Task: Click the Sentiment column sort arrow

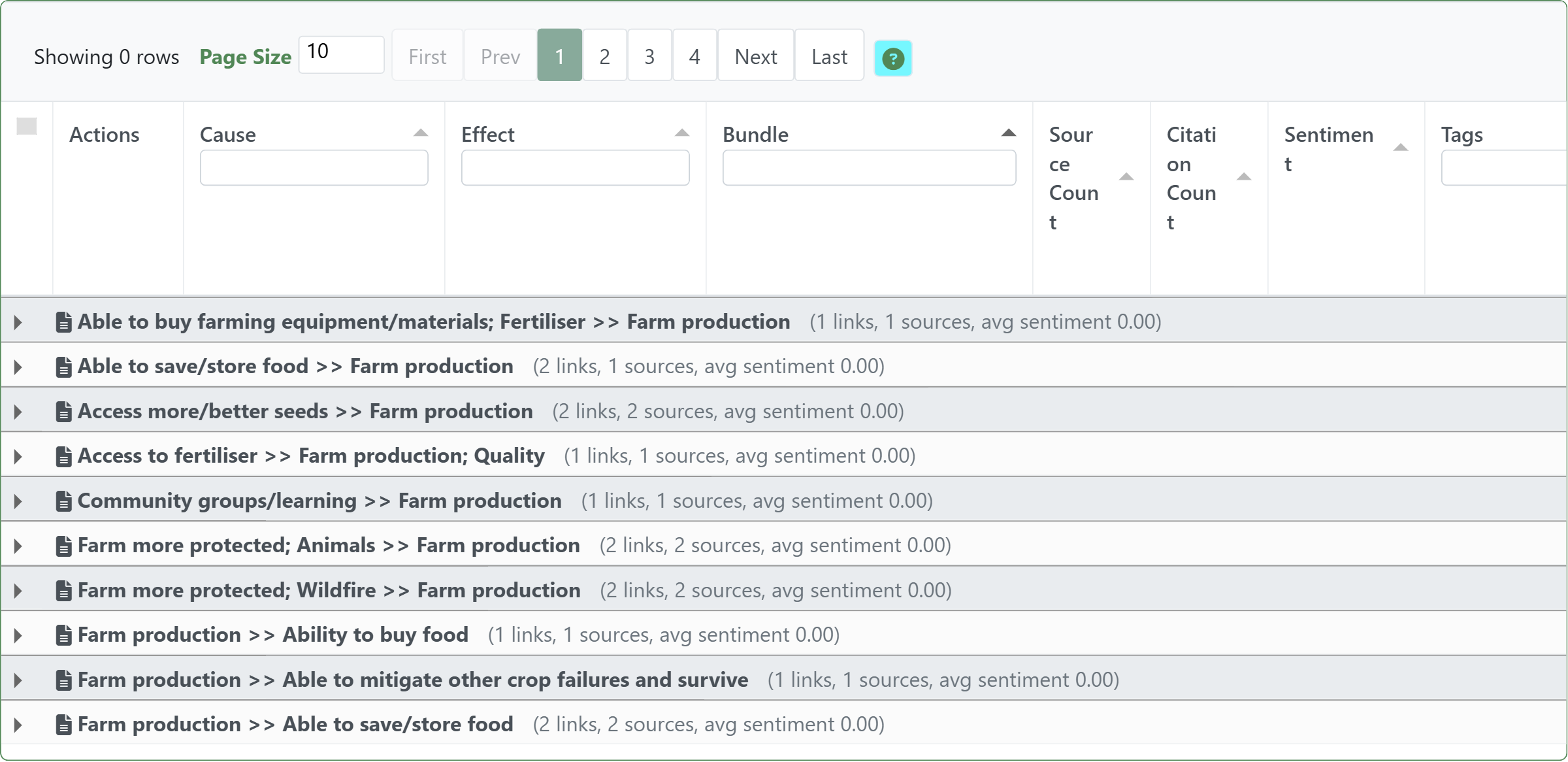Action: coord(1401,148)
